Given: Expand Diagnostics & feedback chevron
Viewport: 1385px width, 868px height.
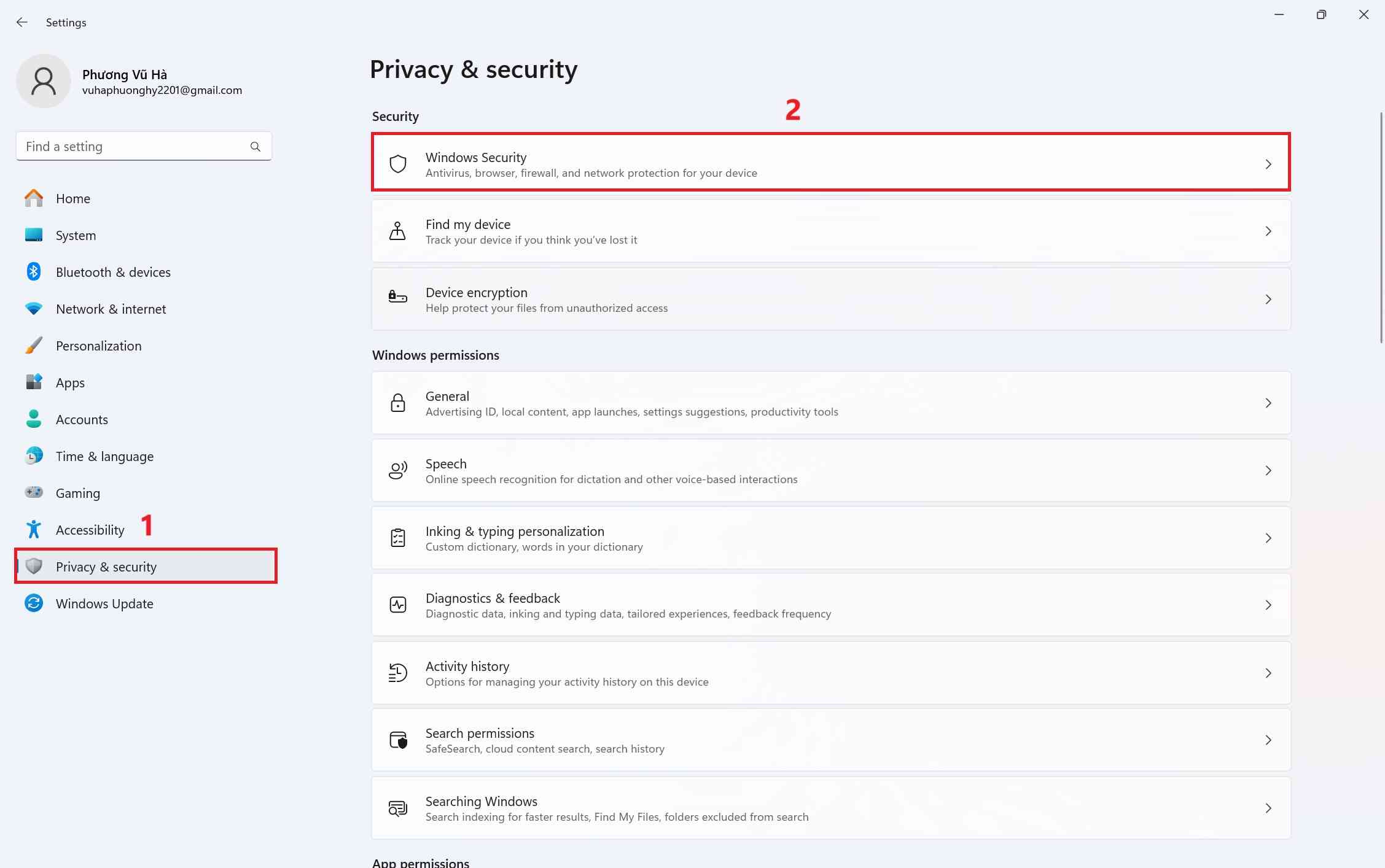Looking at the screenshot, I should pyautogui.click(x=1268, y=605).
